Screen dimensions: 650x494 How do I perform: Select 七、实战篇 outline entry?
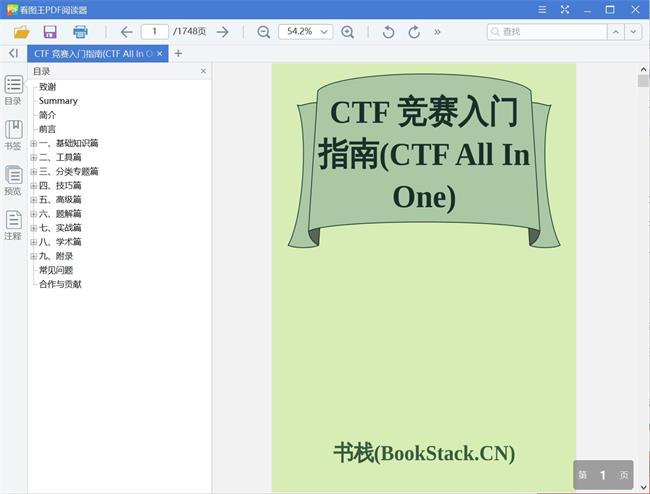click(60, 228)
